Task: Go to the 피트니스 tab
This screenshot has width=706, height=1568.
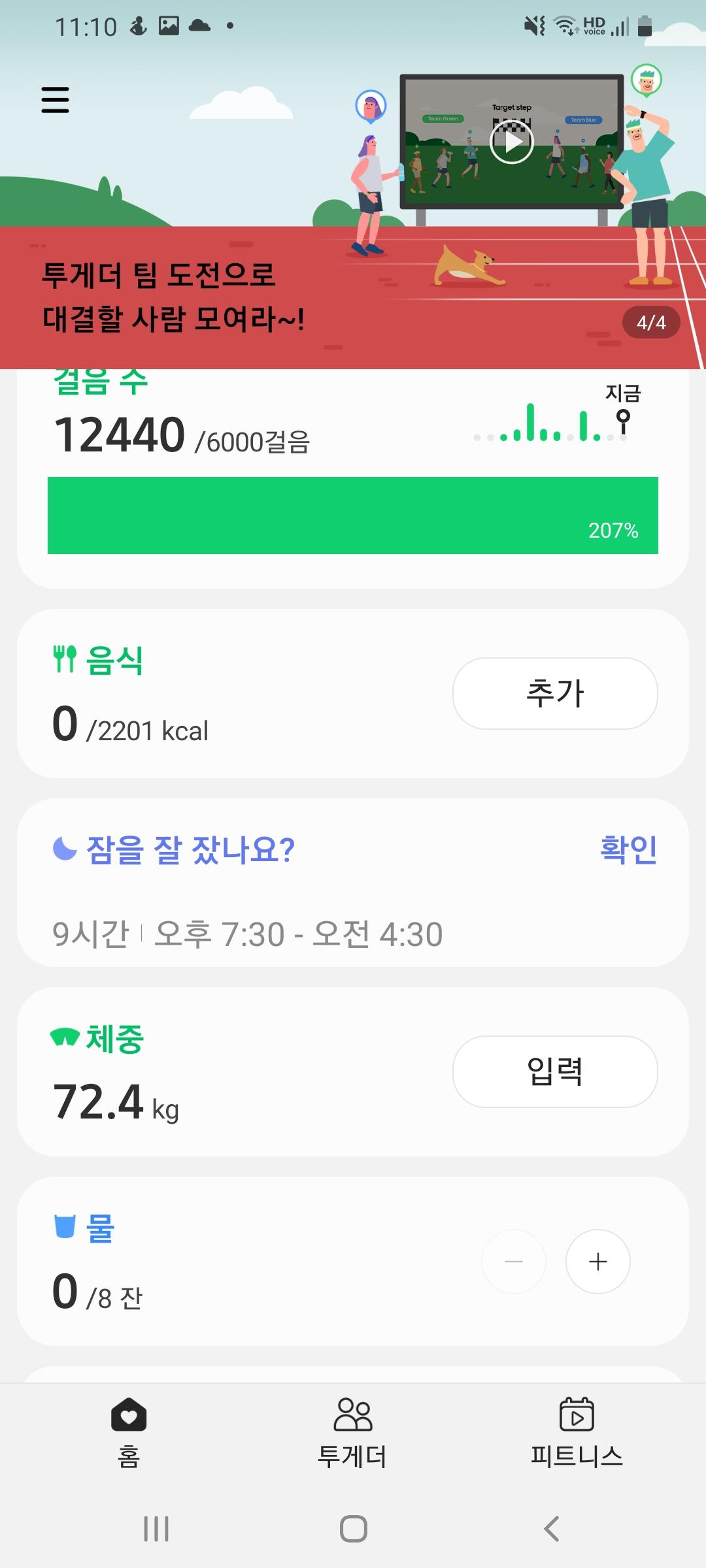Action: (x=577, y=1432)
